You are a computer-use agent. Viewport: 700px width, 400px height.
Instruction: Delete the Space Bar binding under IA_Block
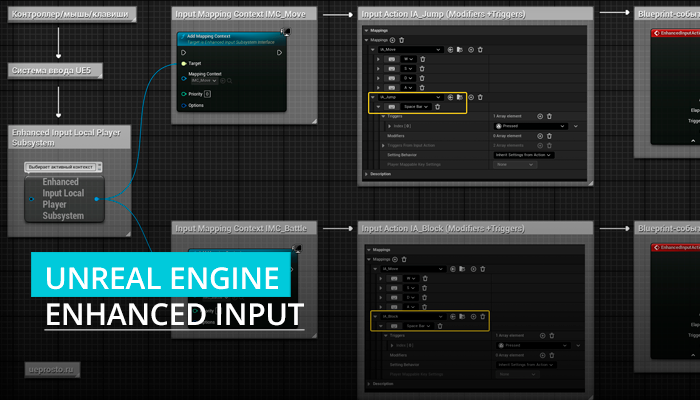[x=440, y=326]
